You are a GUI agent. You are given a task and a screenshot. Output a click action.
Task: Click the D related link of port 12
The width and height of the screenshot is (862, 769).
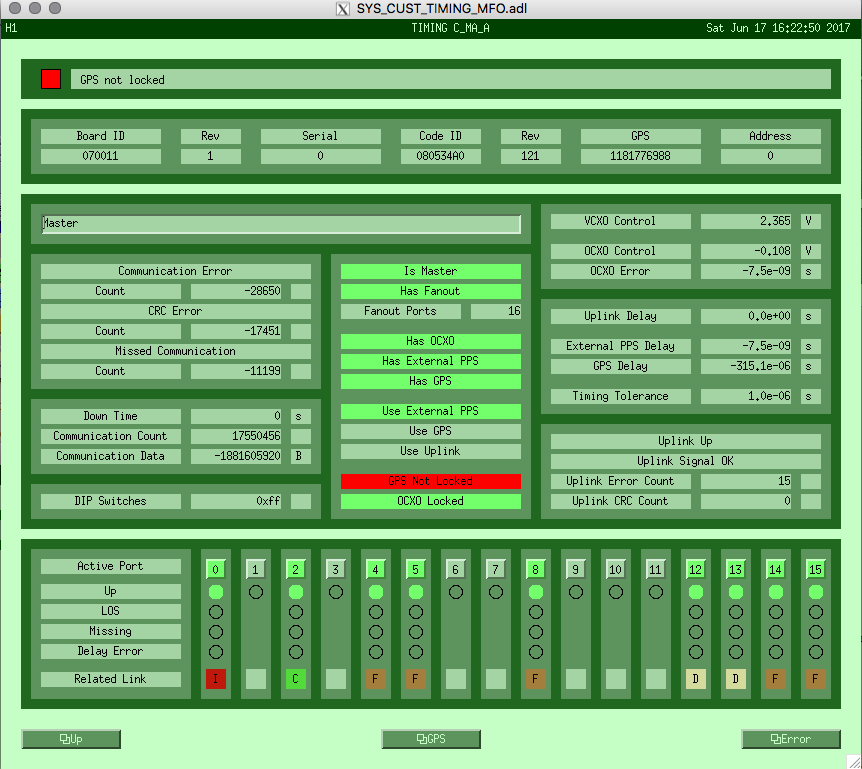click(x=695, y=679)
